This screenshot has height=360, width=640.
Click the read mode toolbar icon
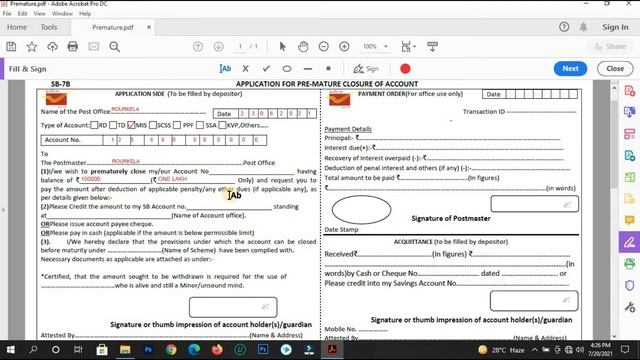pyautogui.click(x=432, y=47)
